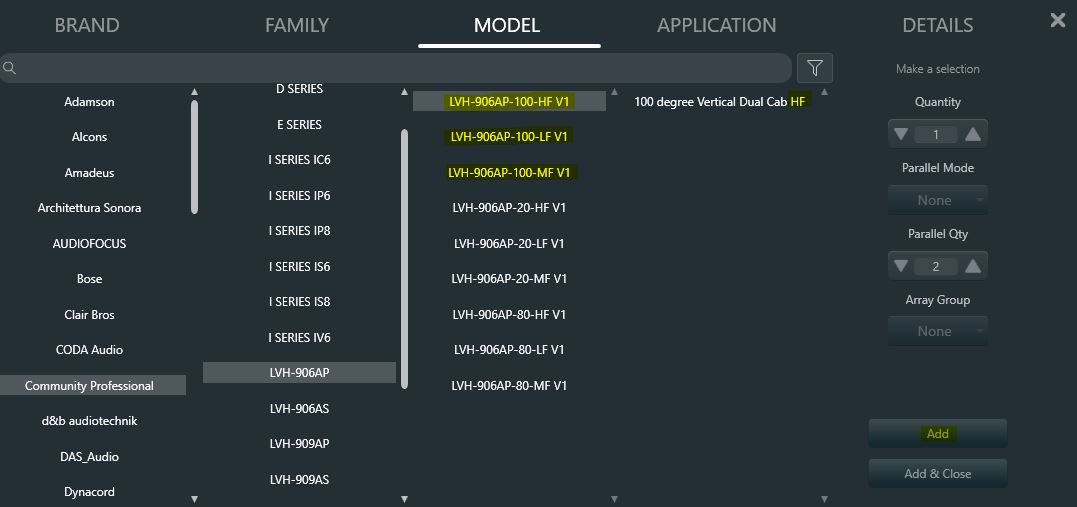Select the Amadeus brand
The height and width of the screenshot is (507, 1077).
(89, 172)
